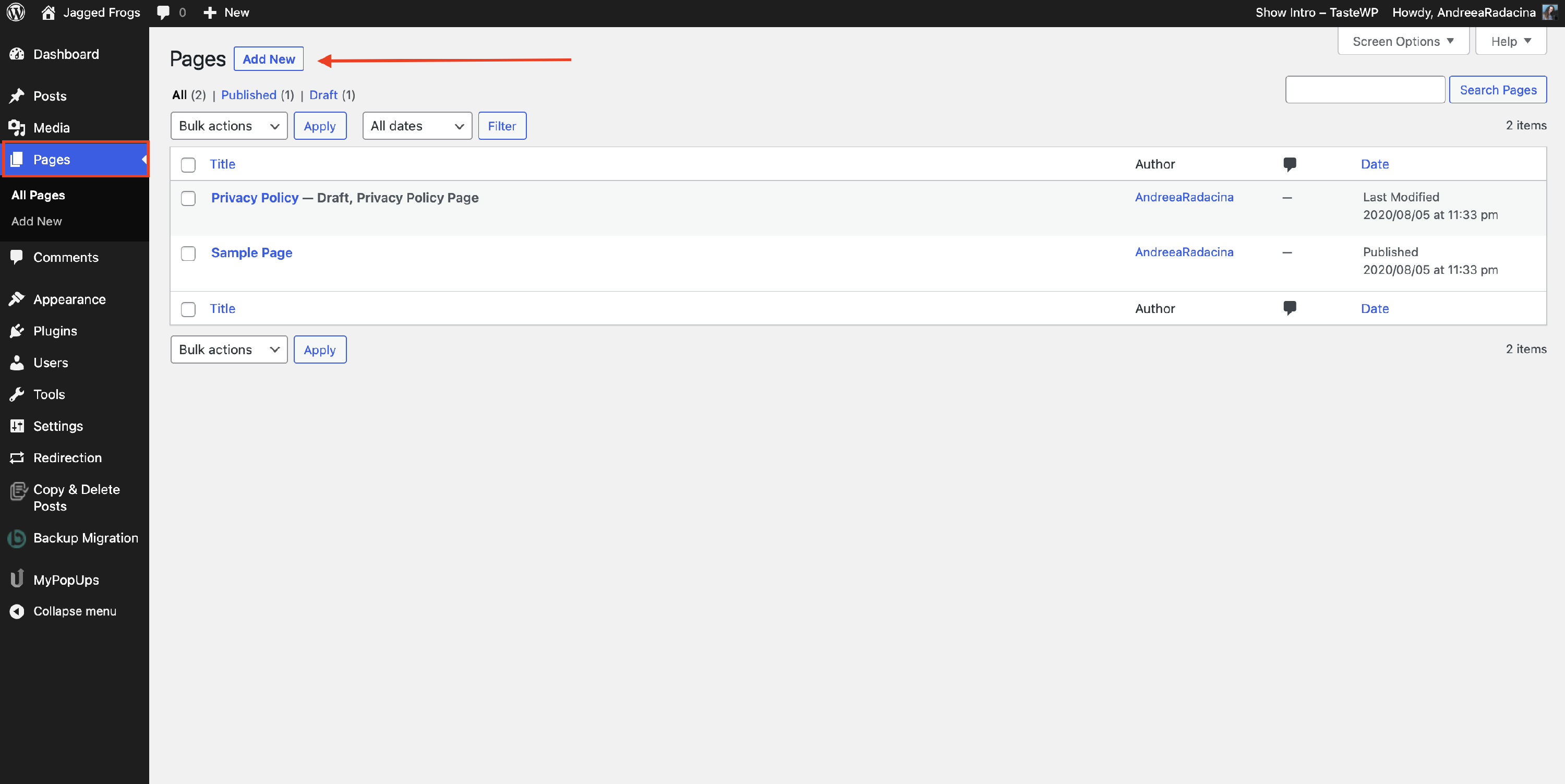
Task: Tick the Sample Page checkbox
Action: tap(188, 253)
